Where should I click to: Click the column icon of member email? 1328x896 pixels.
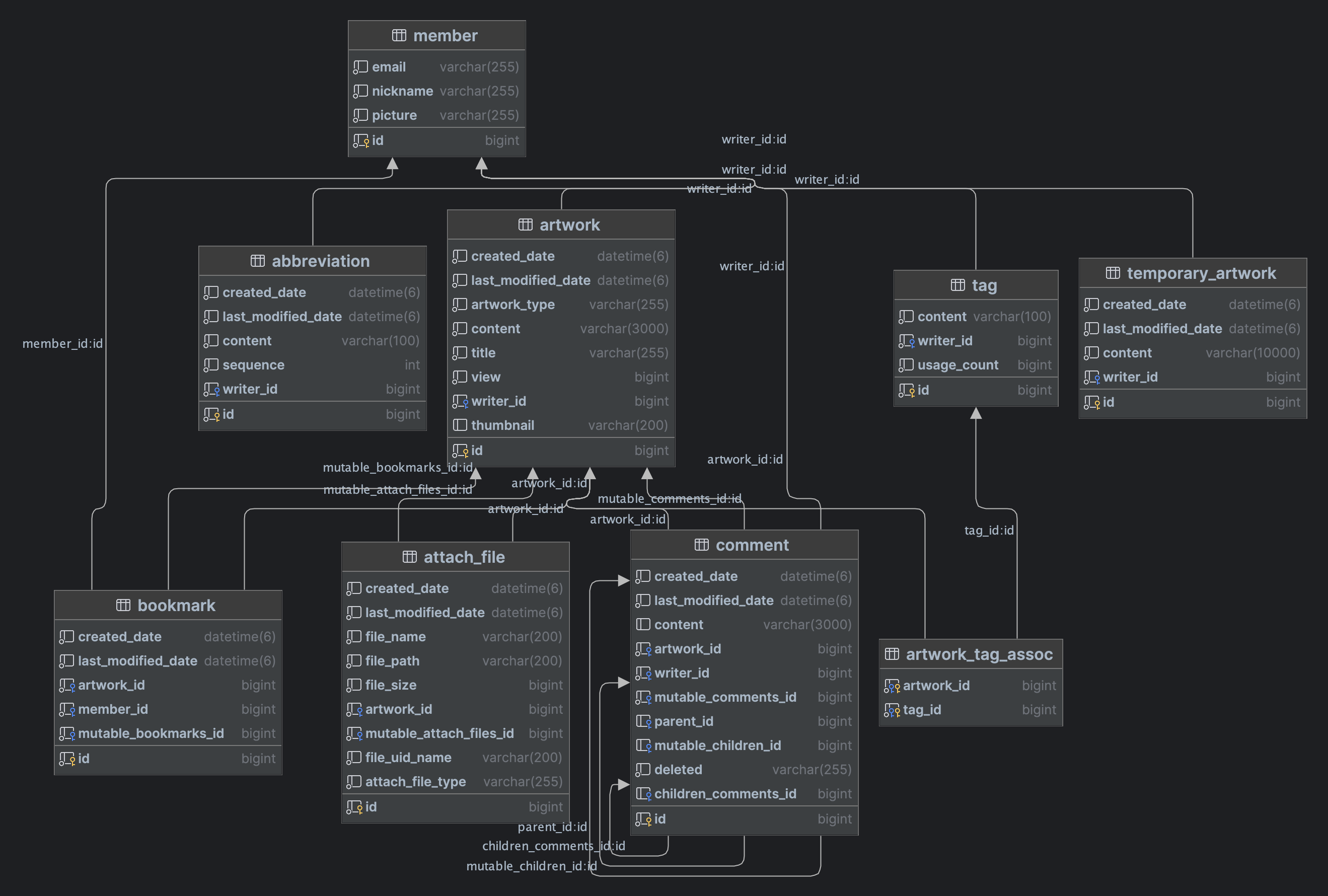[x=360, y=67]
